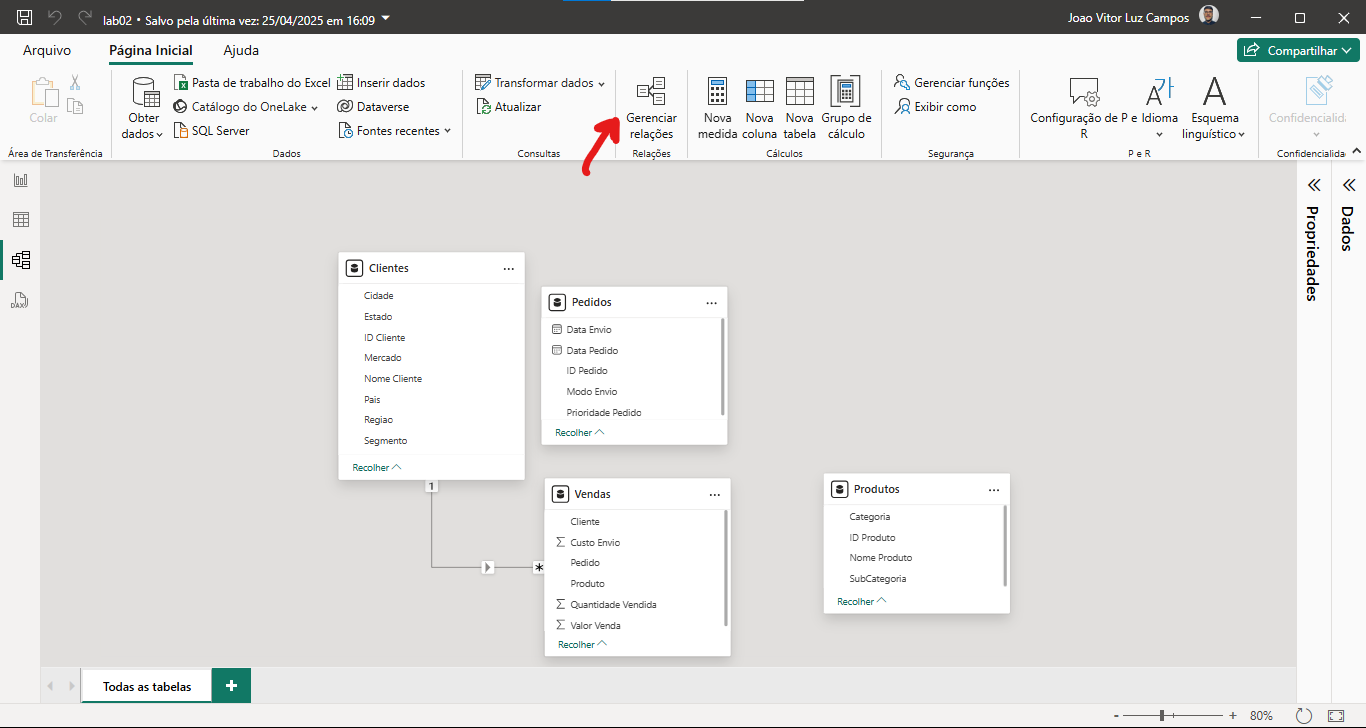Viewport: 1366px width, 728px height.
Task: Select the Todas as tabelas layout tab
Action: click(x=147, y=686)
